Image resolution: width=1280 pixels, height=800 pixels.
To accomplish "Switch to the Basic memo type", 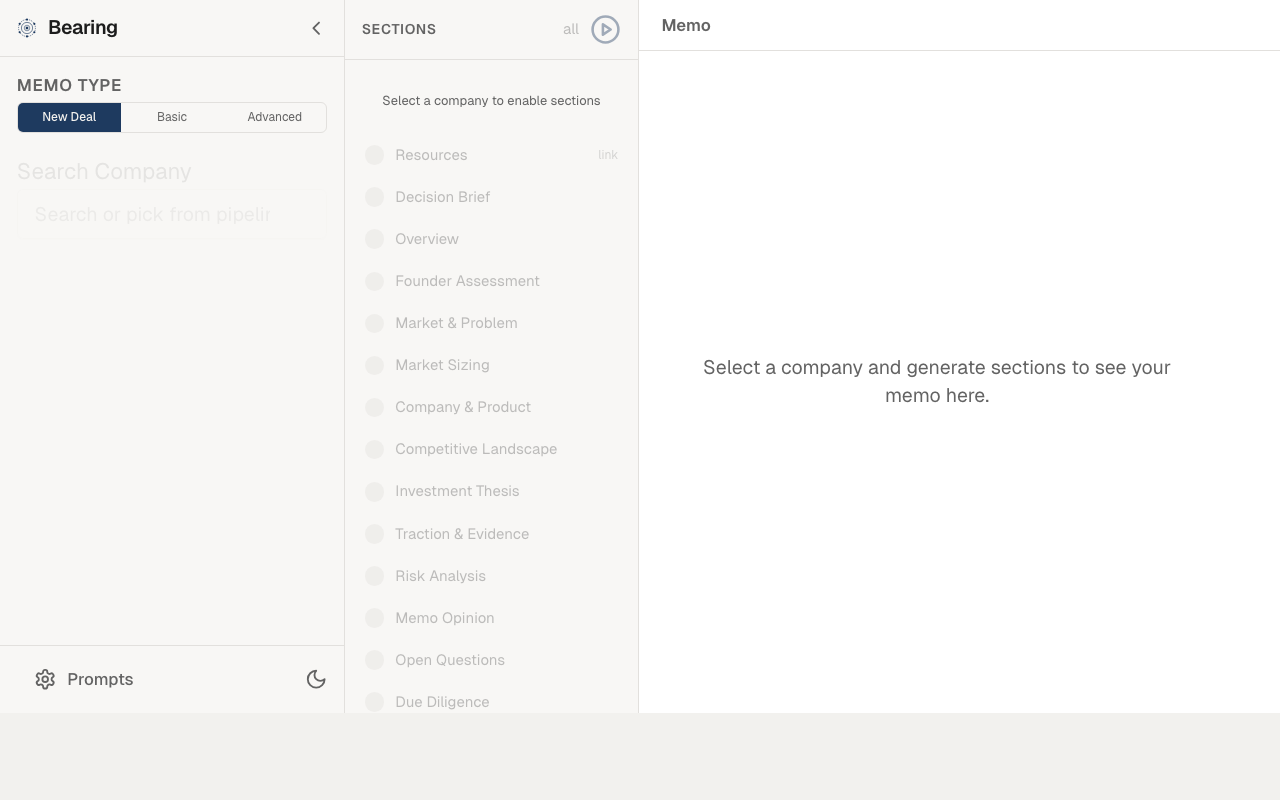I will tap(172, 117).
